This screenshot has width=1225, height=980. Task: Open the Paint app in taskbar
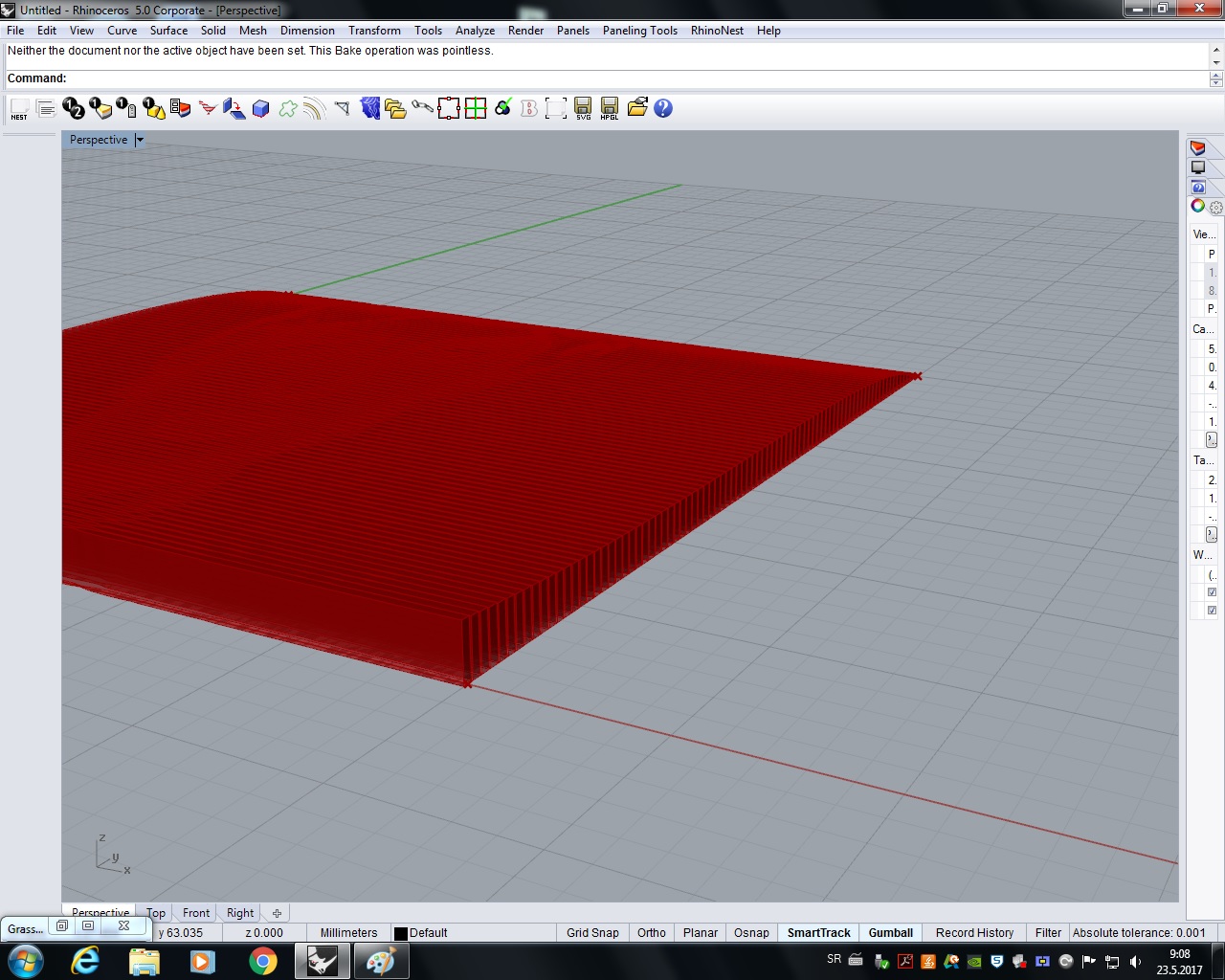pos(381,961)
